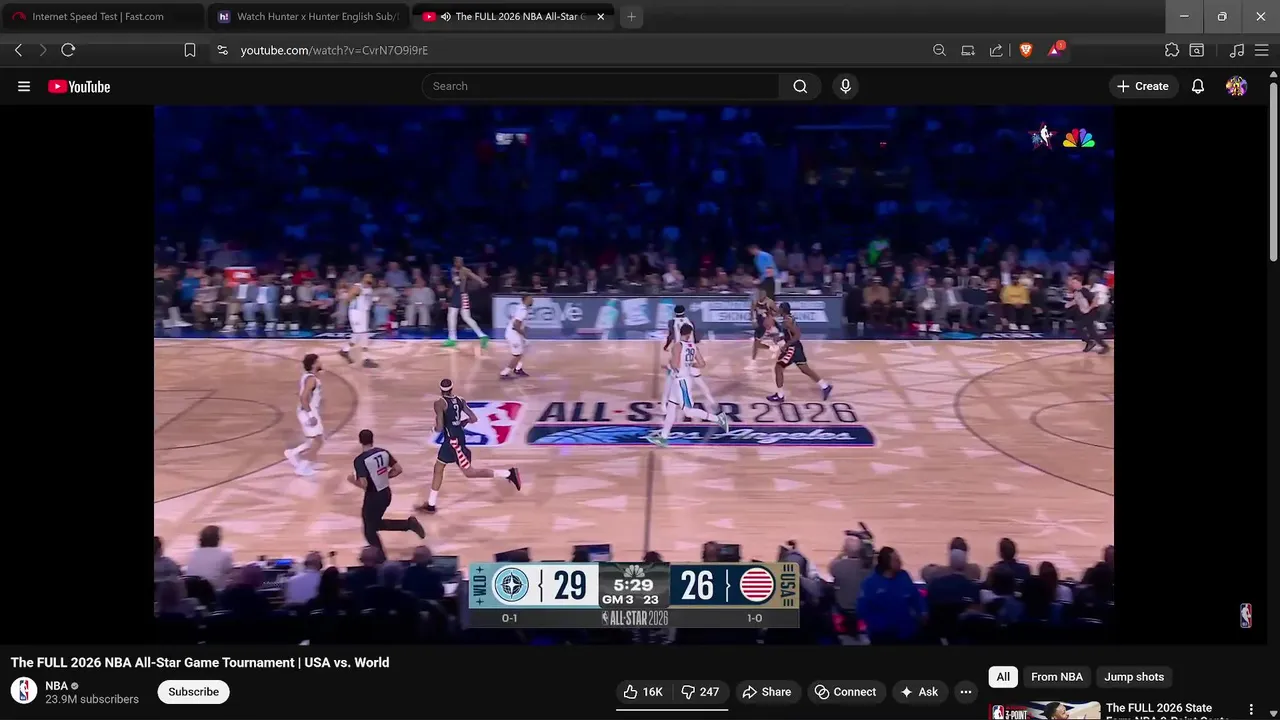The width and height of the screenshot is (1280, 720).
Task: Open options menu for recommended video
Action: (x=1251, y=710)
